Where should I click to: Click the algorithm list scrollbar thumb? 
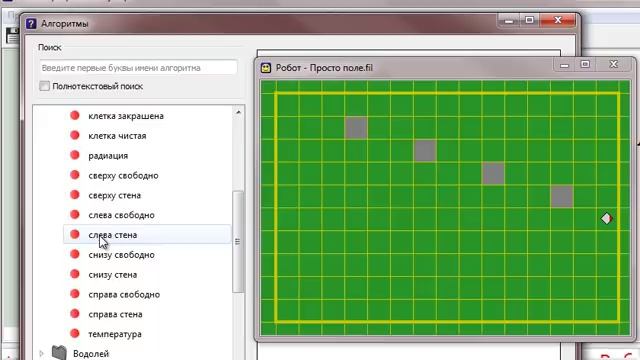pos(238,242)
